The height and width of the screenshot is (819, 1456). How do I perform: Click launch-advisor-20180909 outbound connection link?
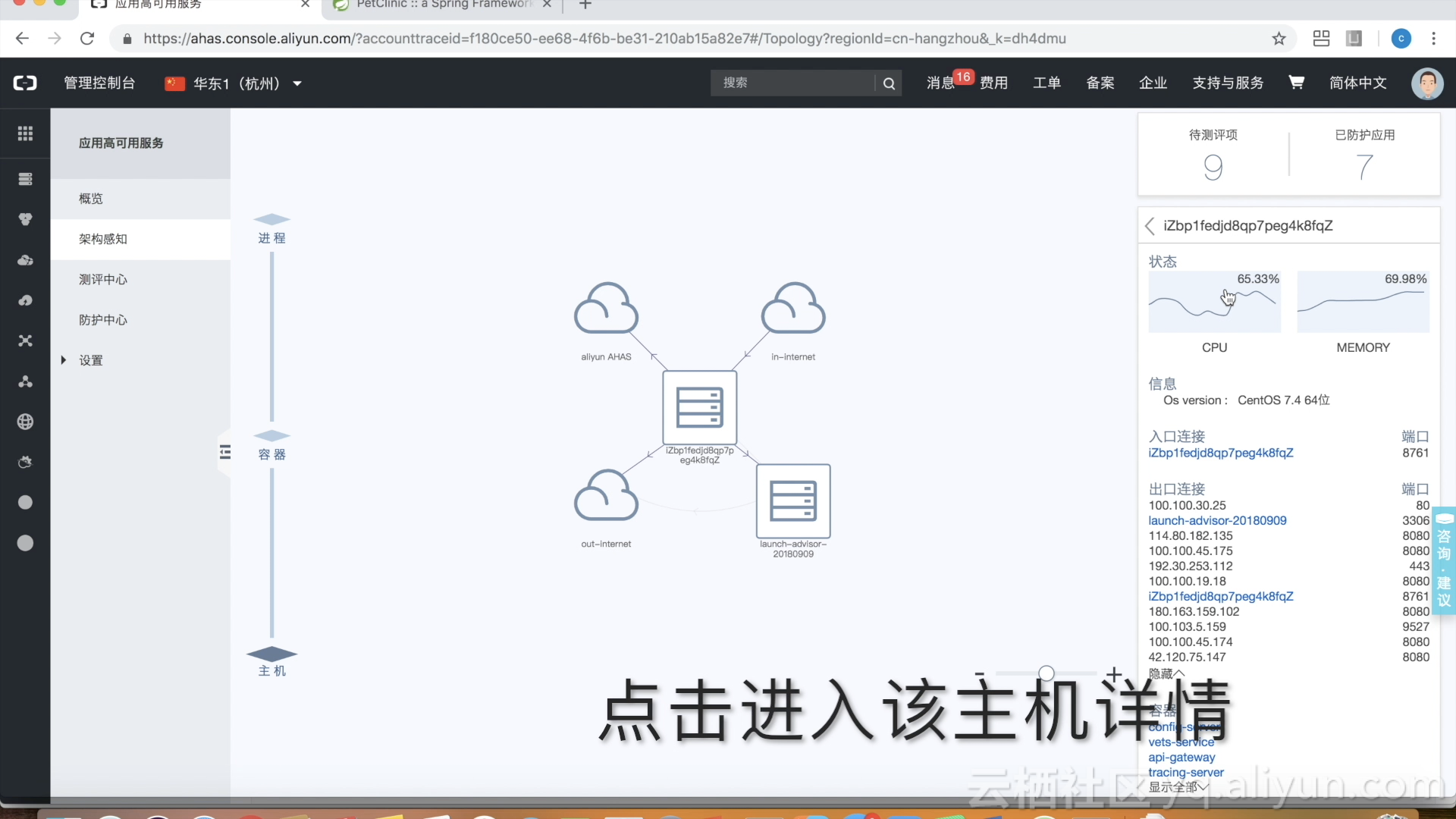[x=1216, y=520]
